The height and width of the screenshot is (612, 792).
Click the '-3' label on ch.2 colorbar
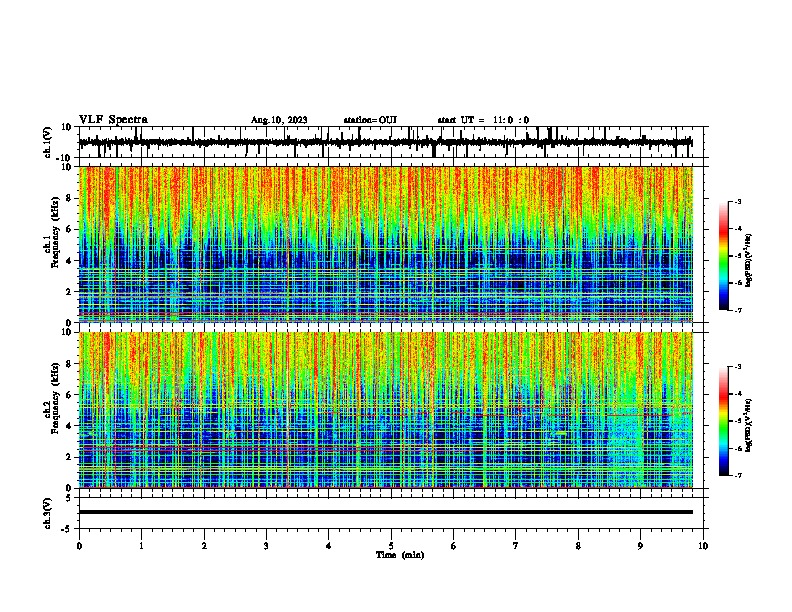coord(737,367)
